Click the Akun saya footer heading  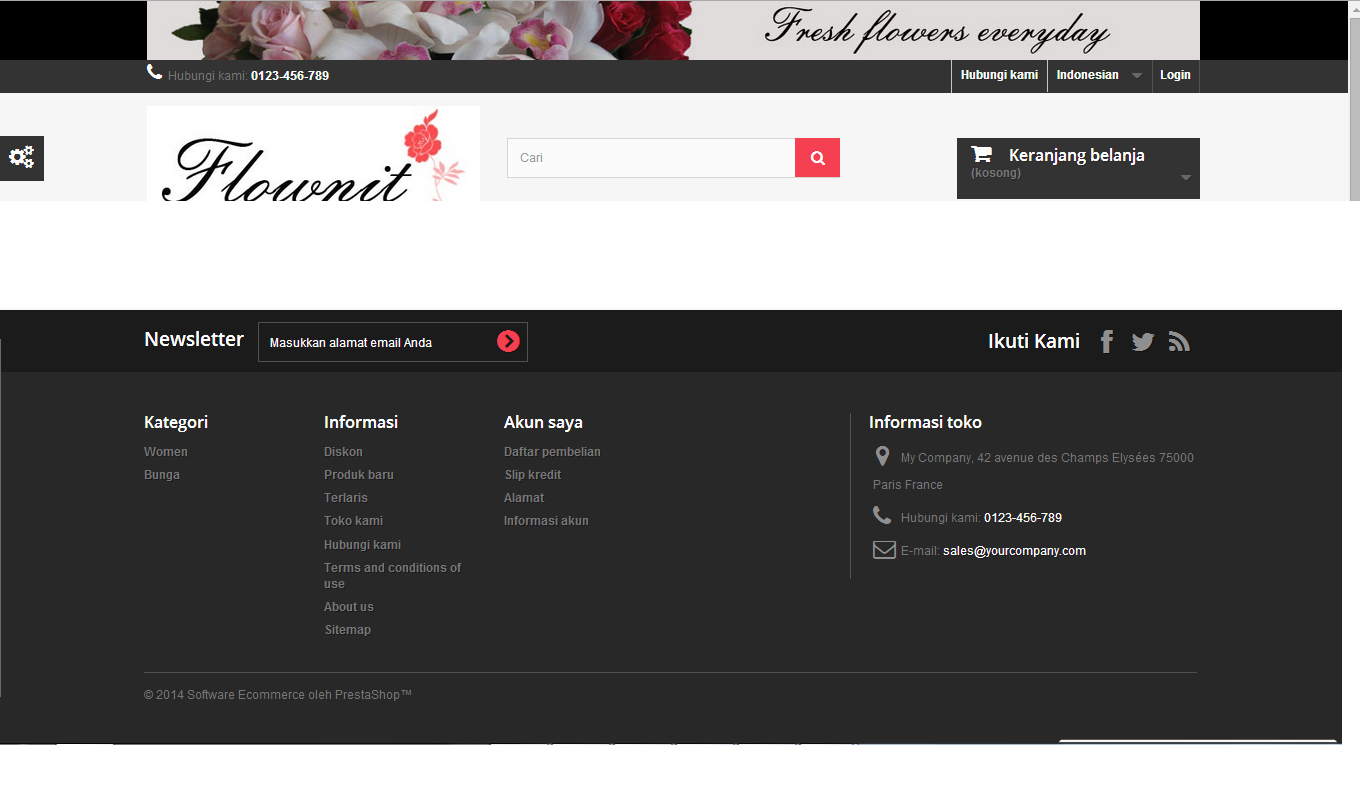(543, 422)
